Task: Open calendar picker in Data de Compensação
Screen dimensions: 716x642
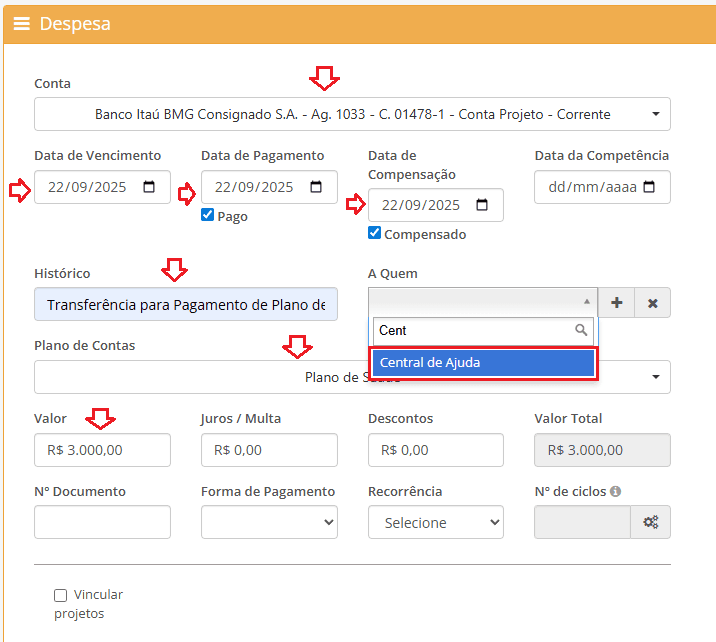Action: tap(482, 205)
